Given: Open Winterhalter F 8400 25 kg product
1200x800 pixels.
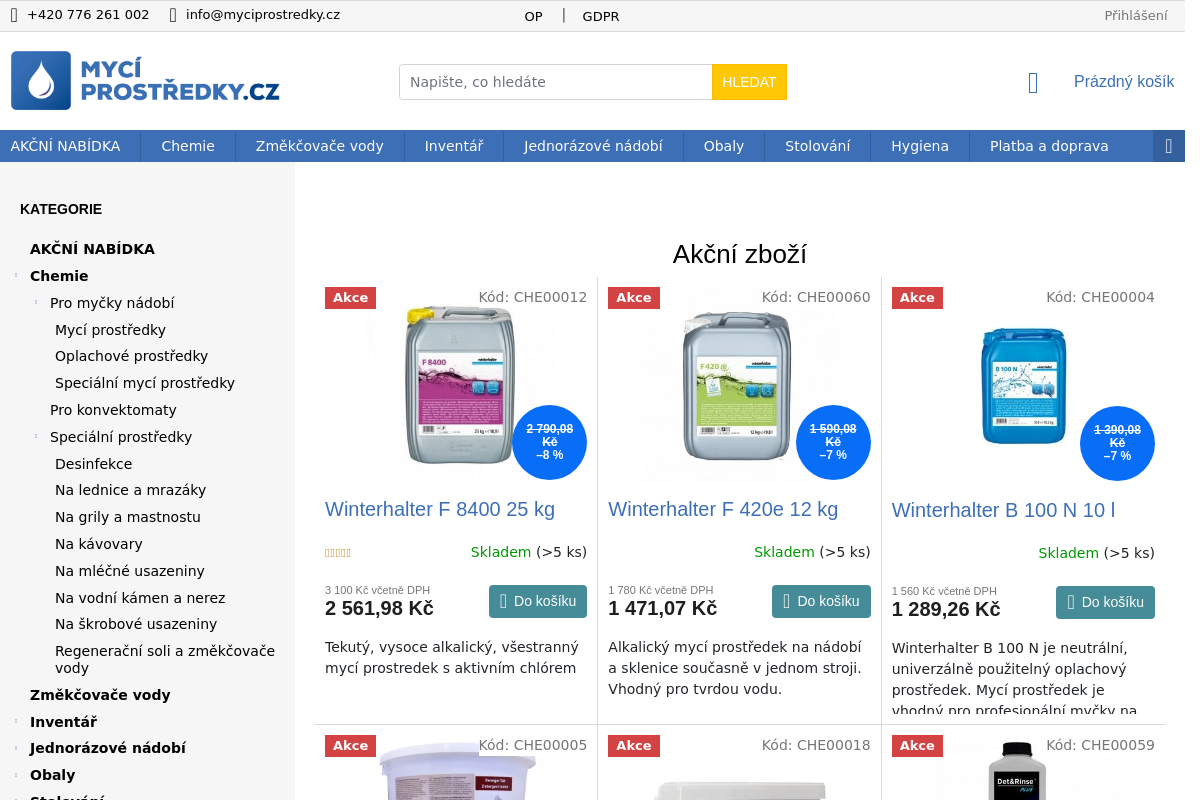Looking at the screenshot, I should click(440, 509).
